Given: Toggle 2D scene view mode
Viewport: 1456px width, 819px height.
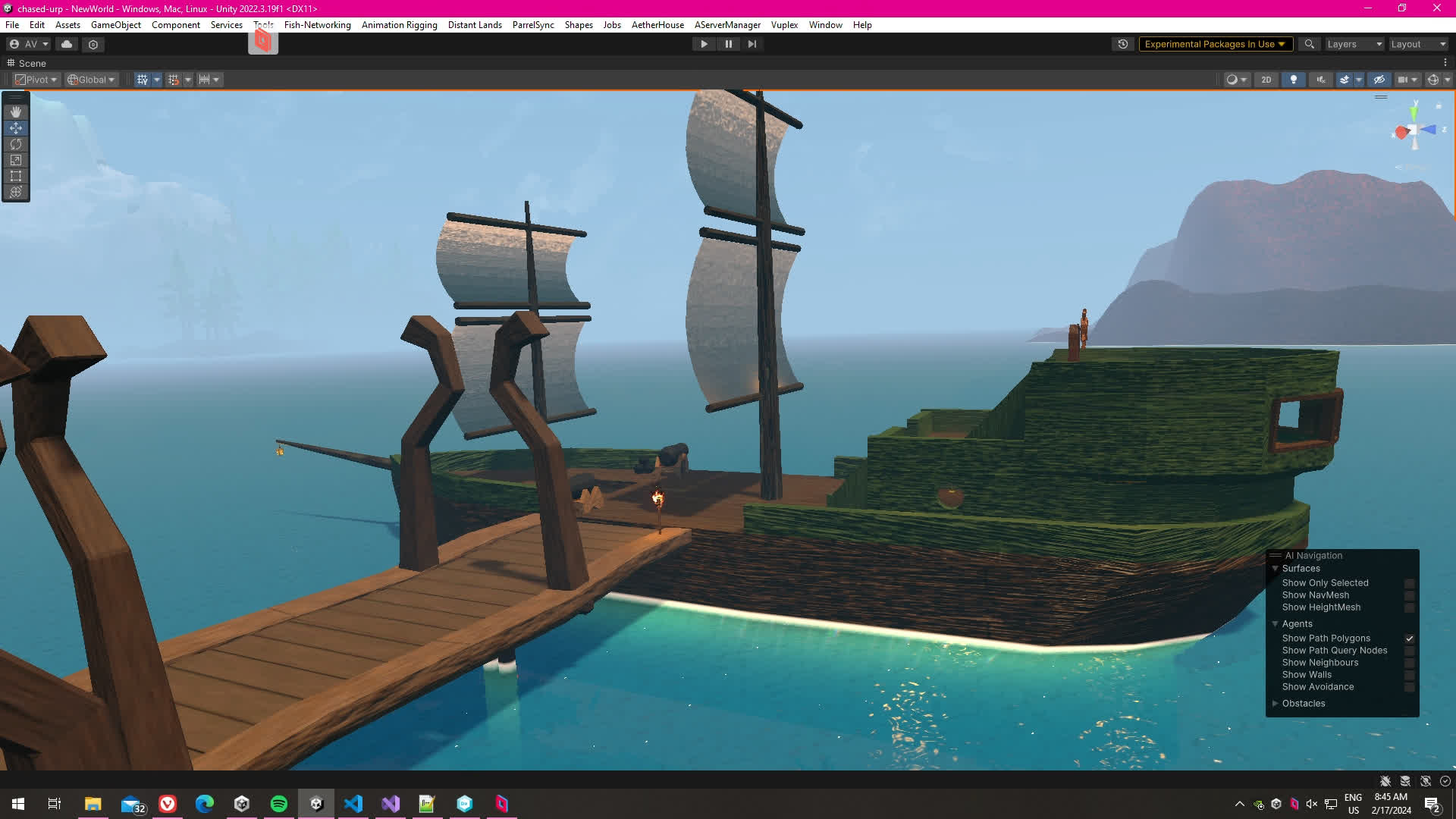Looking at the screenshot, I should coord(1266,80).
